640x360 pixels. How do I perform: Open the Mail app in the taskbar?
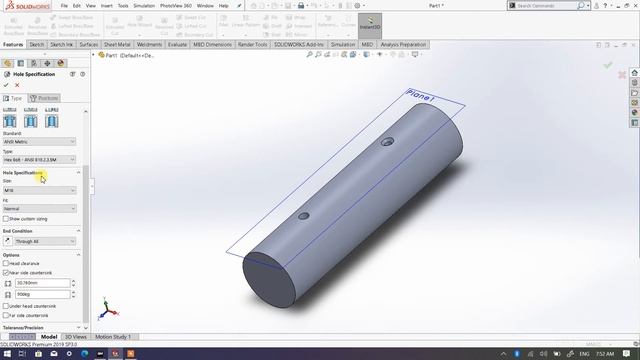(53, 353)
